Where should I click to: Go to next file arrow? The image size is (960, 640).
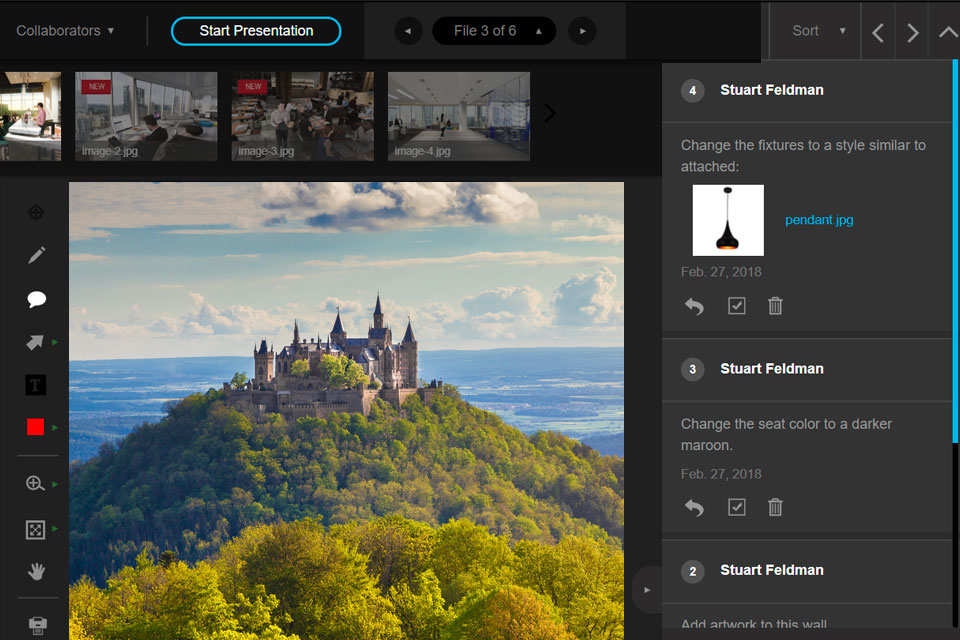582,31
